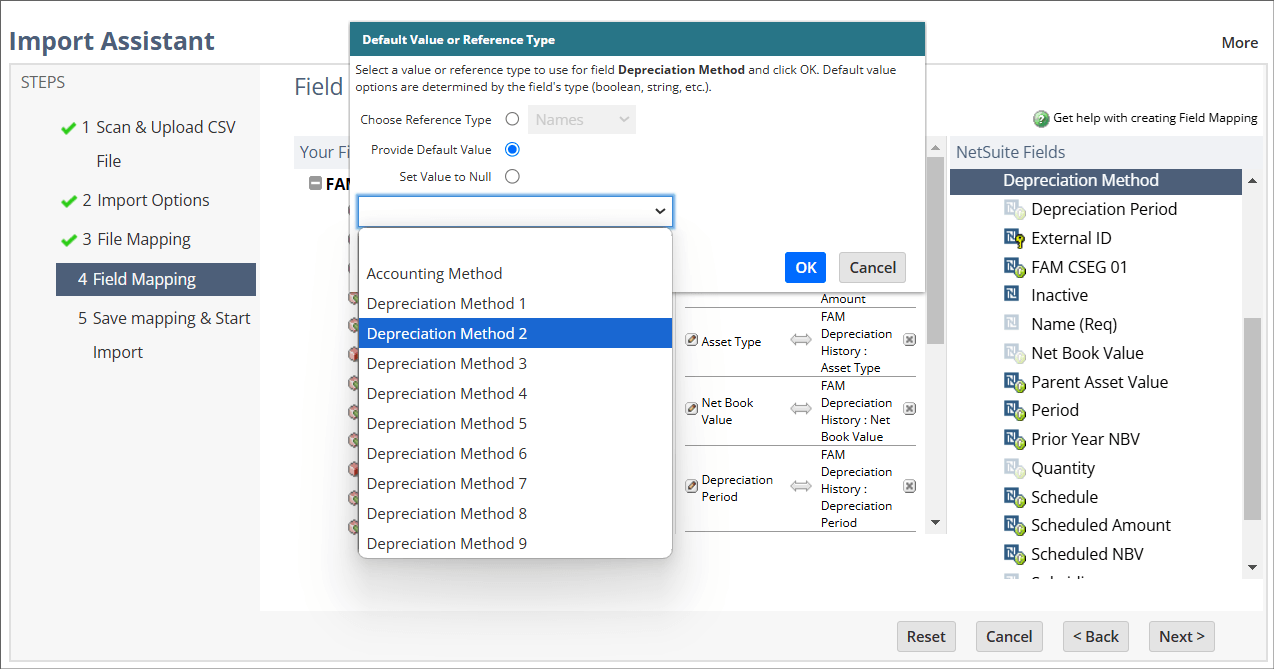This screenshot has height=669, width=1274.
Task: Go to step 2 Import Options
Action: point(145,200)
